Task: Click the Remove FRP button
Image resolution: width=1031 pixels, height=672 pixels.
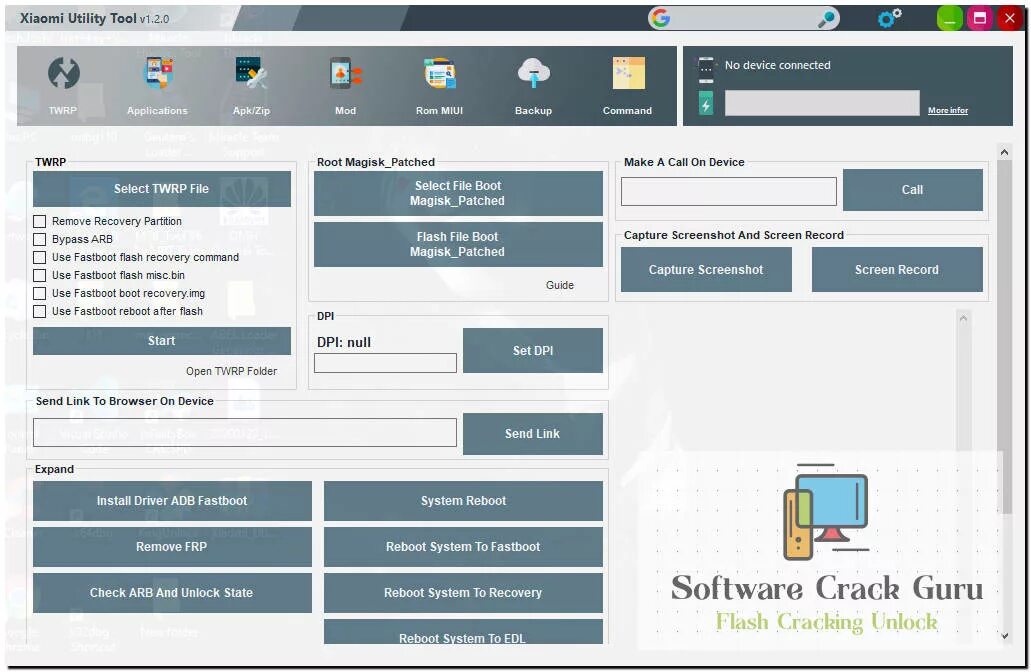Action: pyautogui.click(x=172, y=547)
